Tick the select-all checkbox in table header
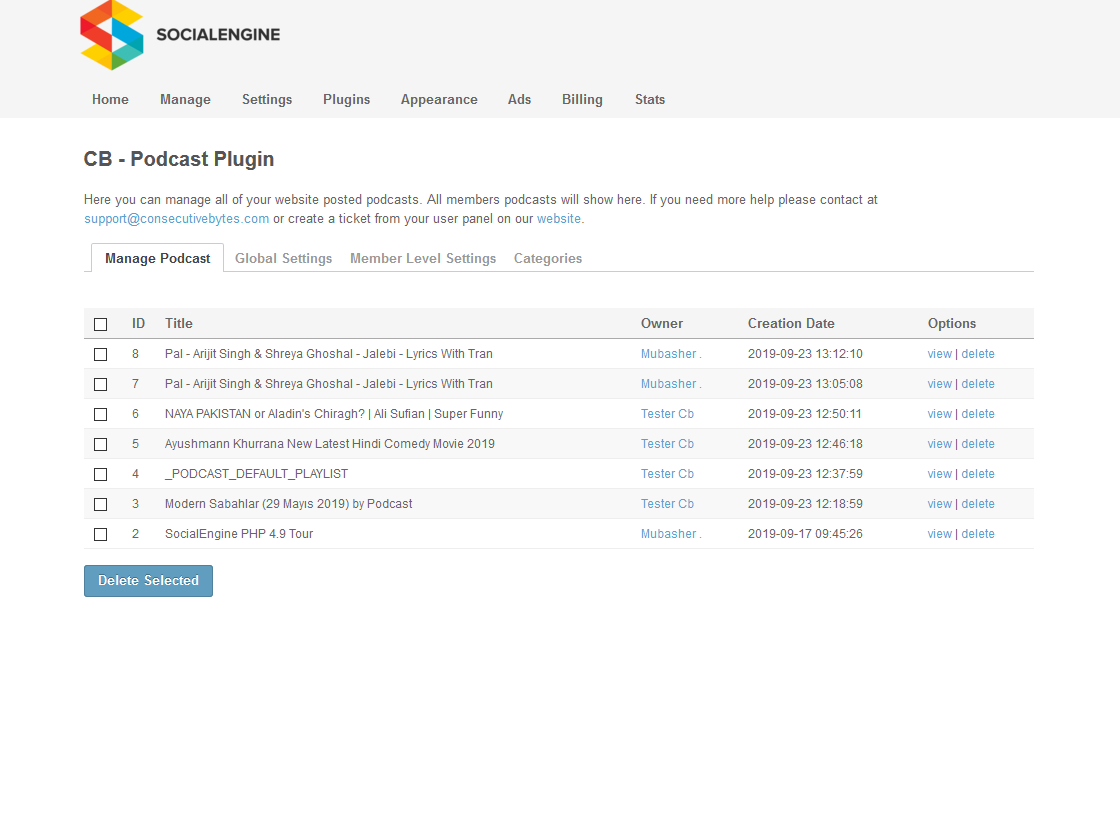This screenshot has width=1120, height=817. tap(100, 324)
